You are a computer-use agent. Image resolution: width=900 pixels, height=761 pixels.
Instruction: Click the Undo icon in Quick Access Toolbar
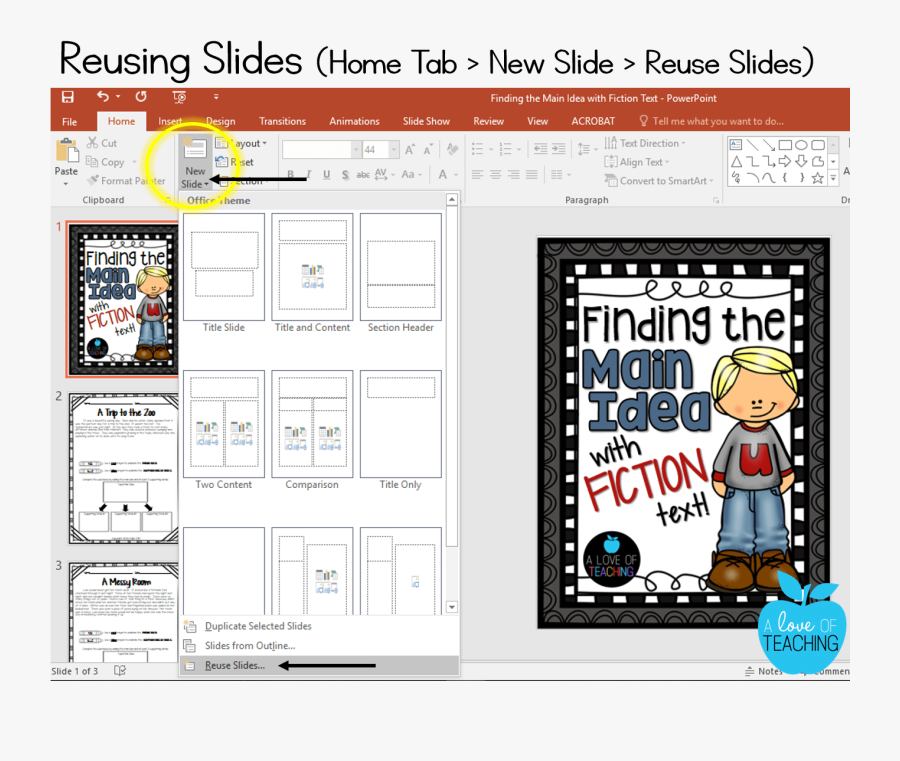coord(105,96)
